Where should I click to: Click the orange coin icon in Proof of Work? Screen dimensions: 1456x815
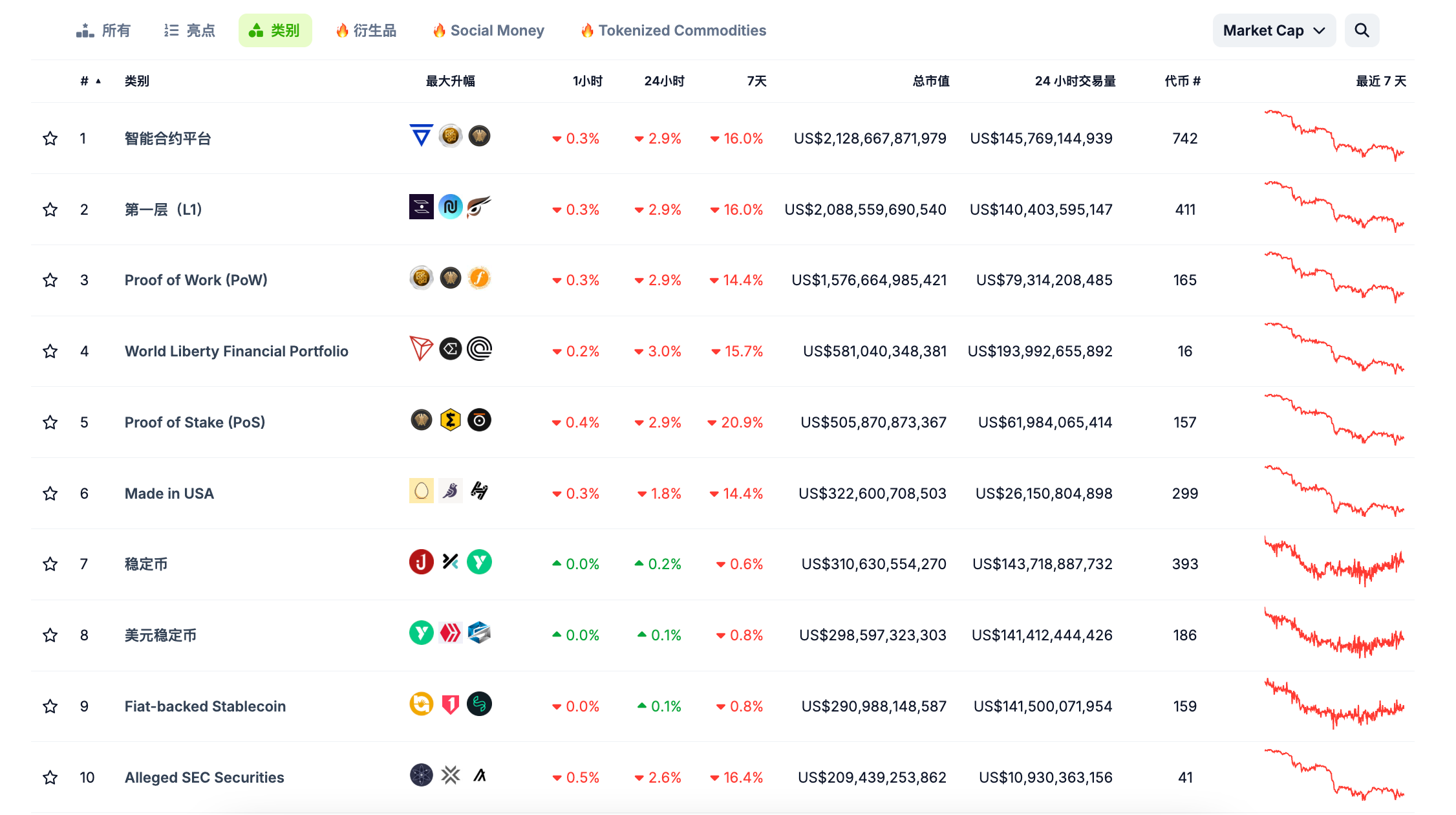[x=479, y=278]
